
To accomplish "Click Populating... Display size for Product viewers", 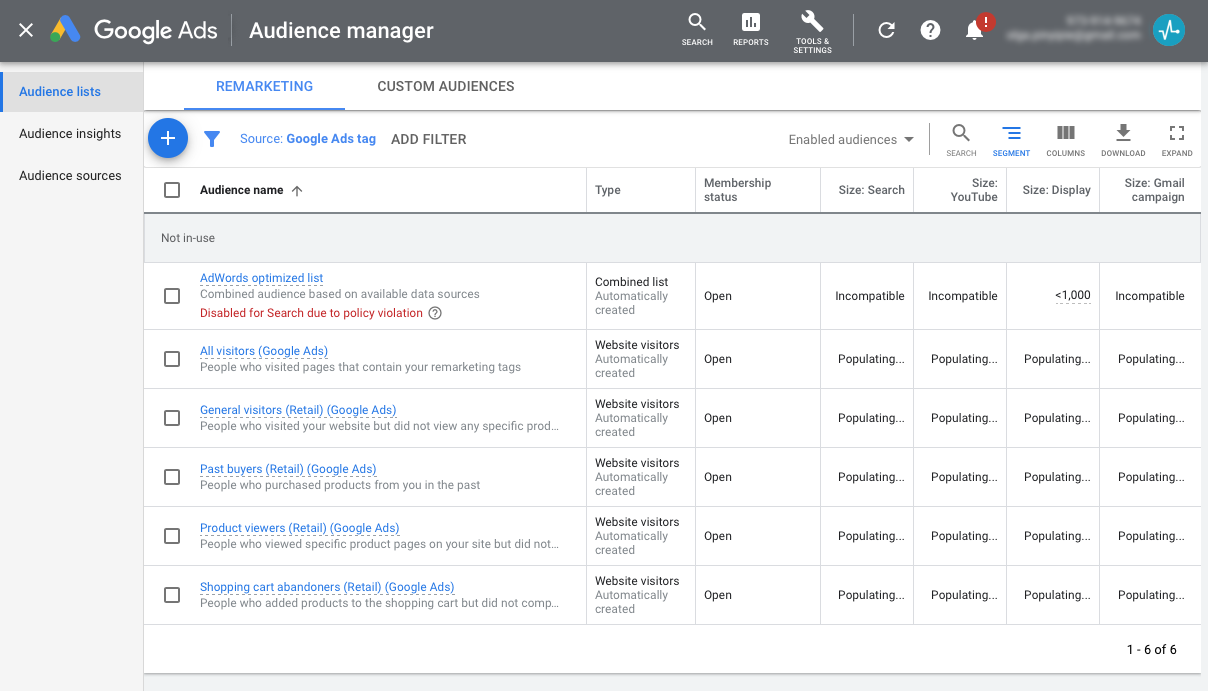I will 1057,536.
